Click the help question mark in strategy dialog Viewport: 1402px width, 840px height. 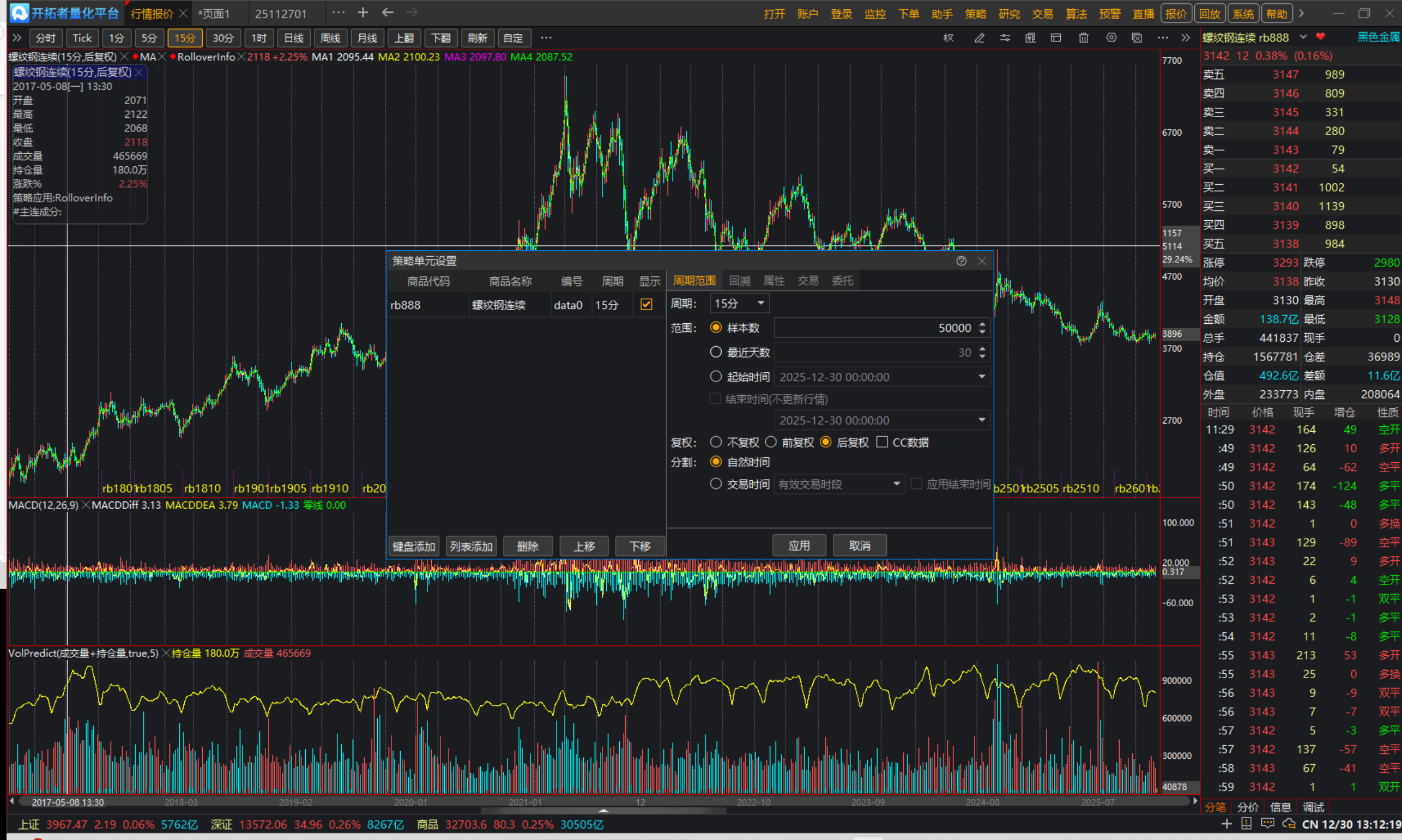click(x=961, y=261)
